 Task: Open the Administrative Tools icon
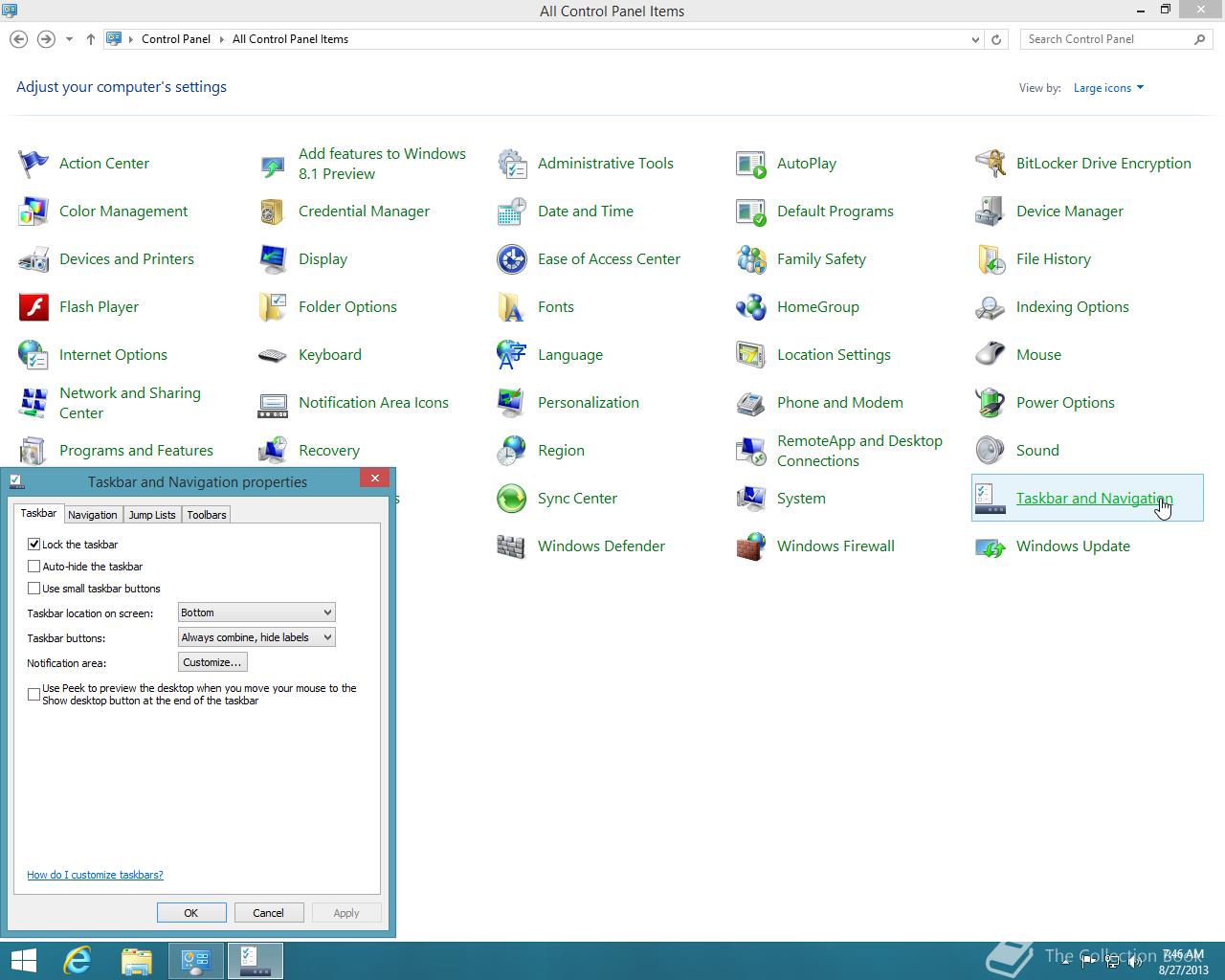512,164
